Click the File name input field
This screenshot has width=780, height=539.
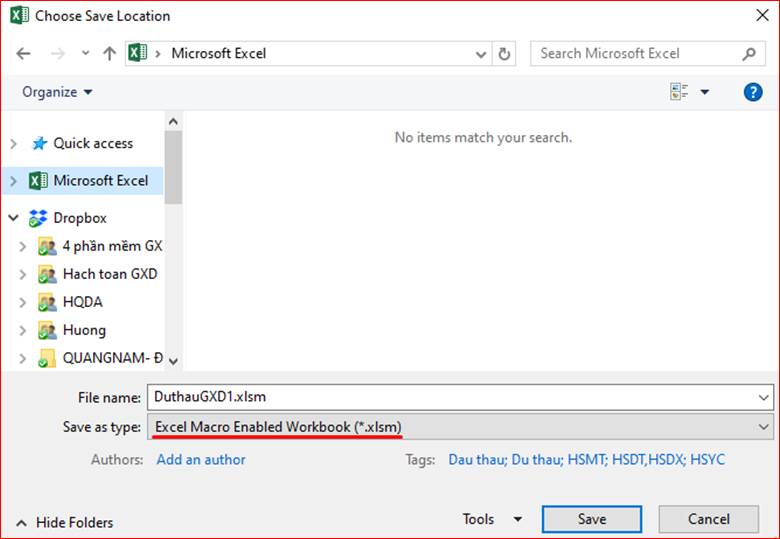click(450, 396)
